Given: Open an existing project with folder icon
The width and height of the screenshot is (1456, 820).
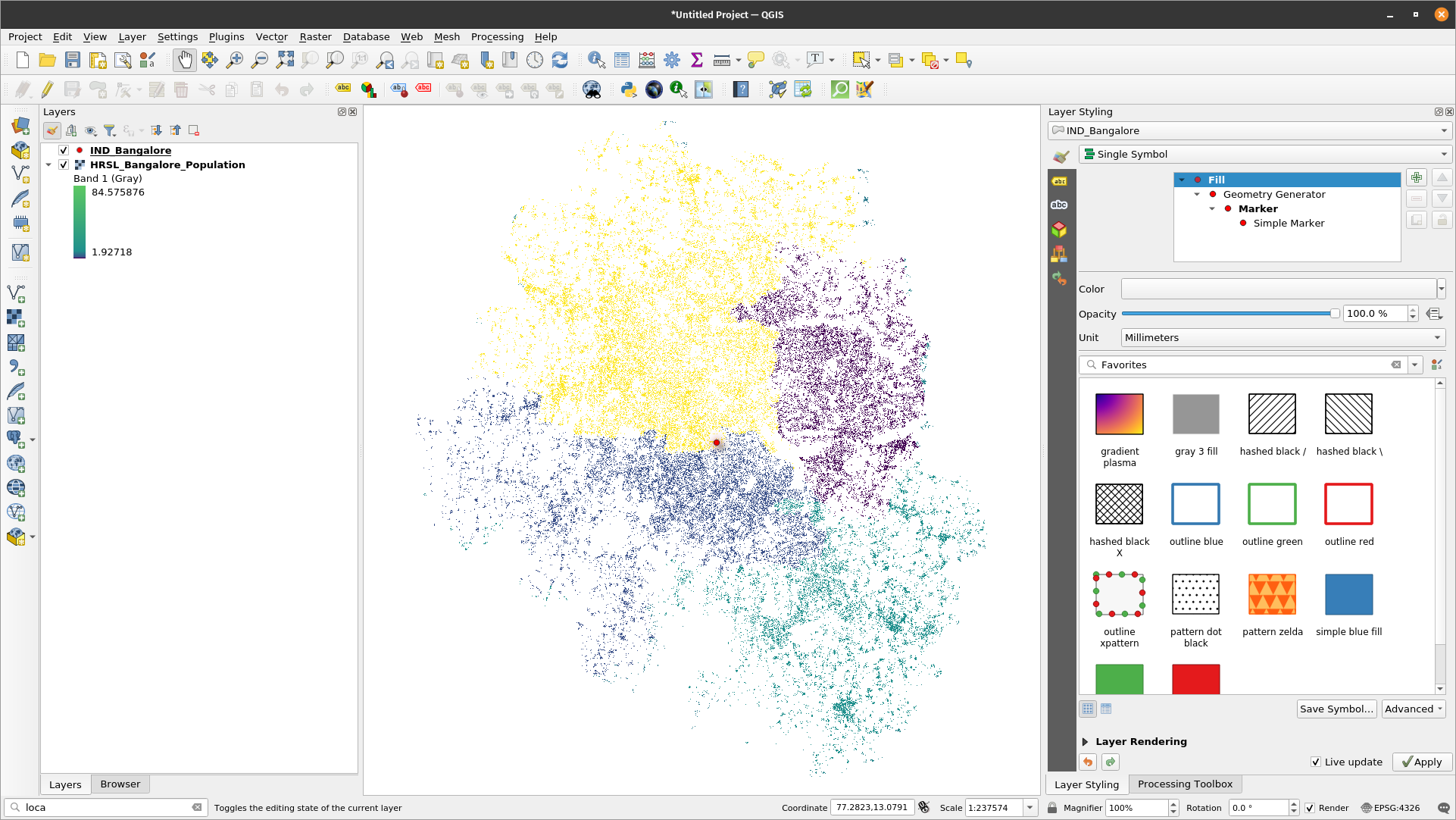Looking at the screenshot, I should (x=48, y=61).
